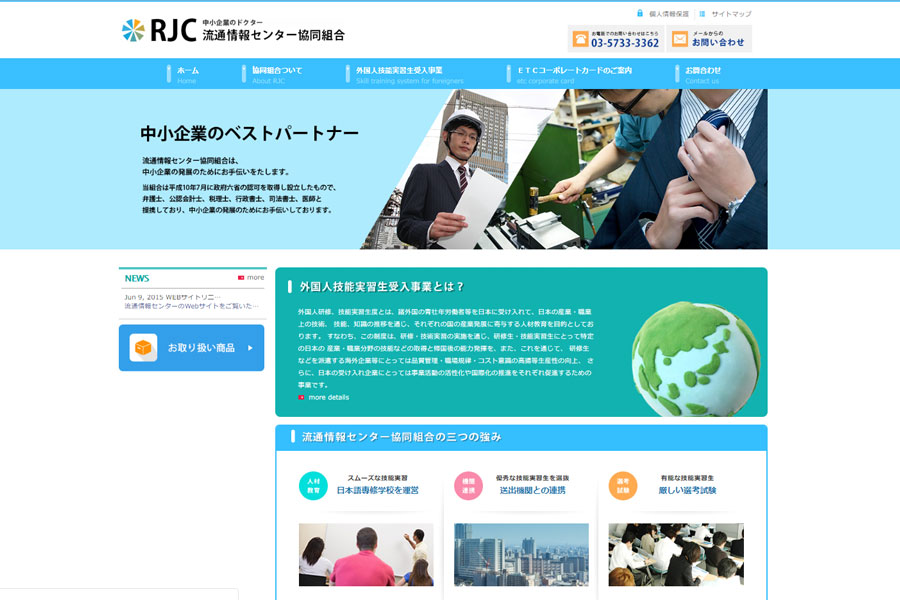The width and height of the screenshot is (900, 600).
Task: Click the teal 人材教育 circle badge
Action: coord(313,486)
